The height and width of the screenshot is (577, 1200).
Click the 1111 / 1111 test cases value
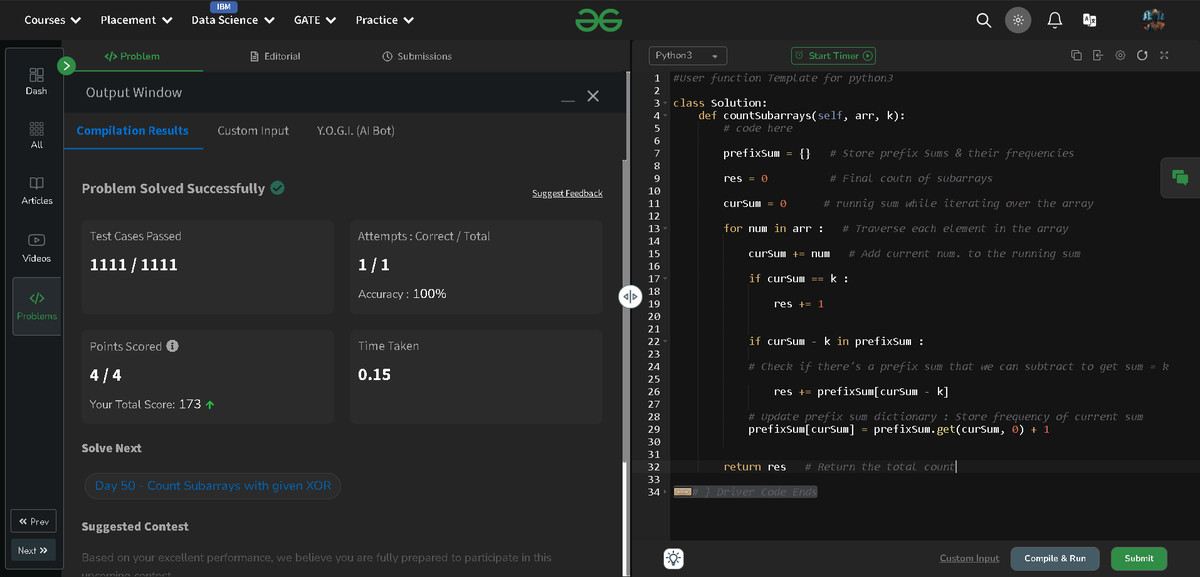[x=134, y=265]
